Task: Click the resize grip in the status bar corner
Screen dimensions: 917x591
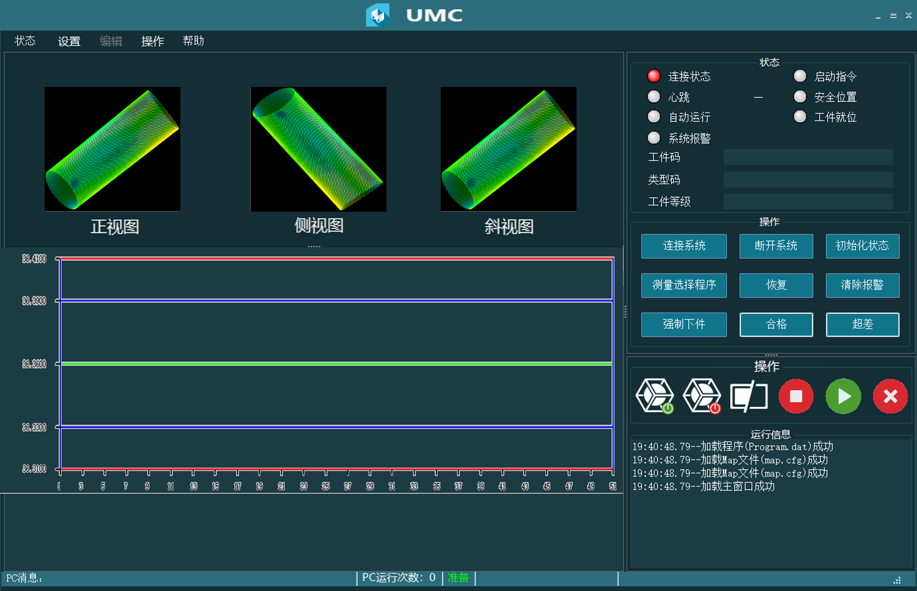Action: tap(897, 579)
